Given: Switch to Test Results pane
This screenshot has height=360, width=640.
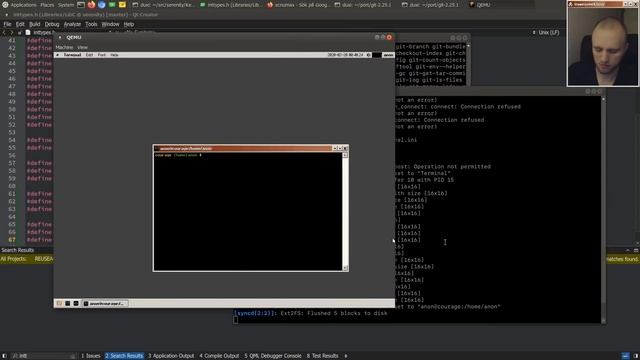Looking at the screenshot, I should pos(322,356).
